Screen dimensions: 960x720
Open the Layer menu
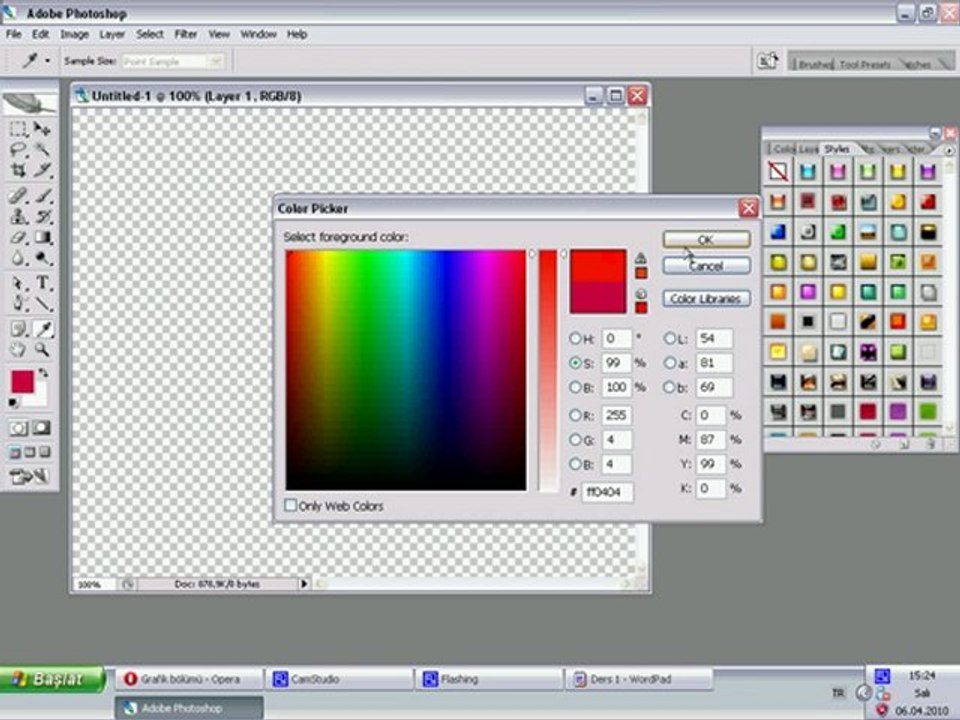[112, 34]
